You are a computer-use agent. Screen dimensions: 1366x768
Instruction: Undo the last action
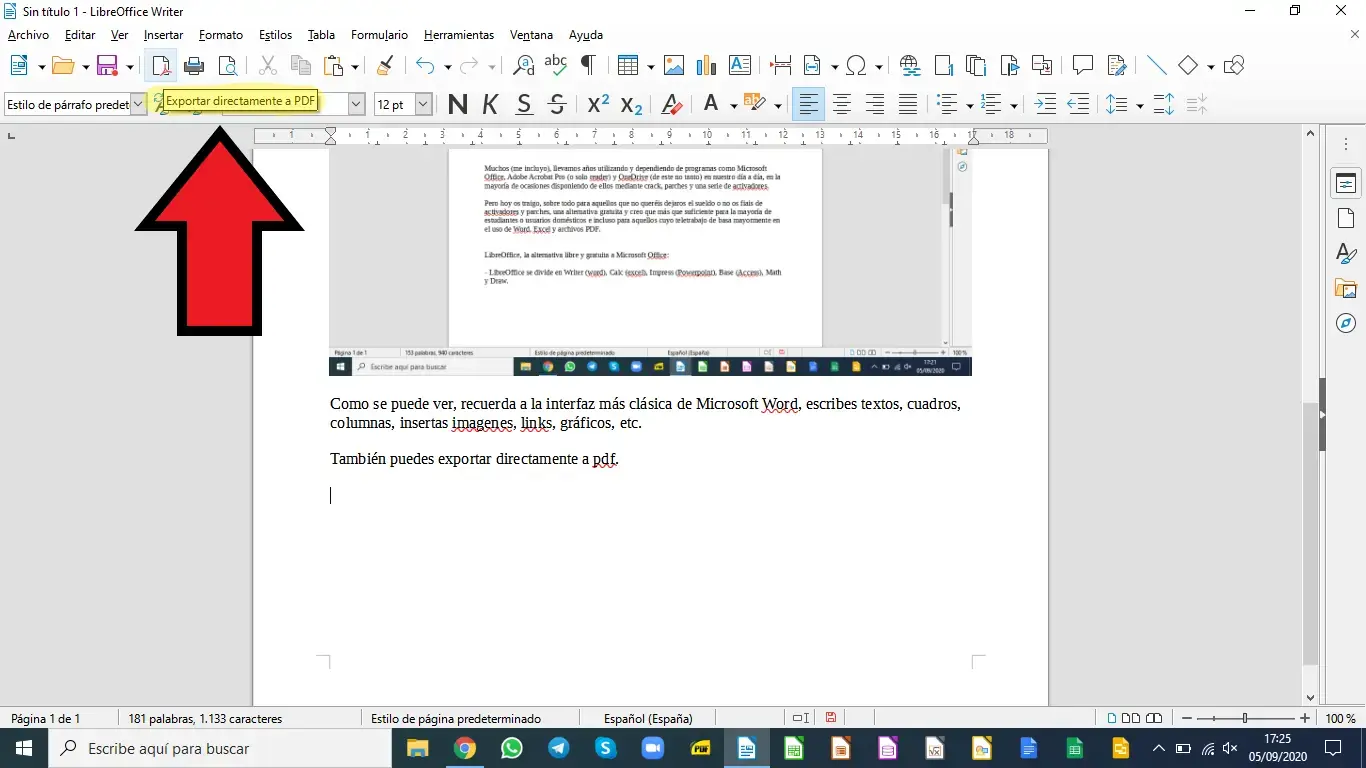click(426, 66)
